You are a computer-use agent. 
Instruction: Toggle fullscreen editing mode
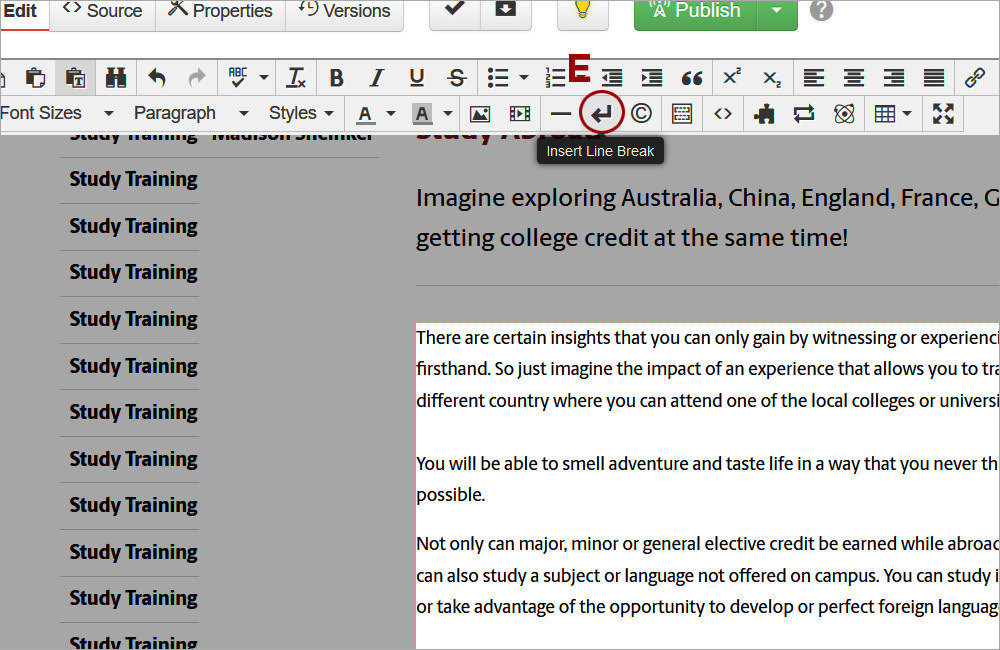[x=943, y=113]
